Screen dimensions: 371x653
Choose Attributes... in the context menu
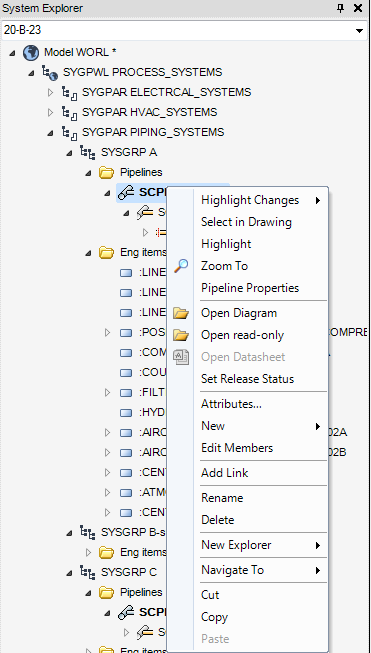coord(231,404)
